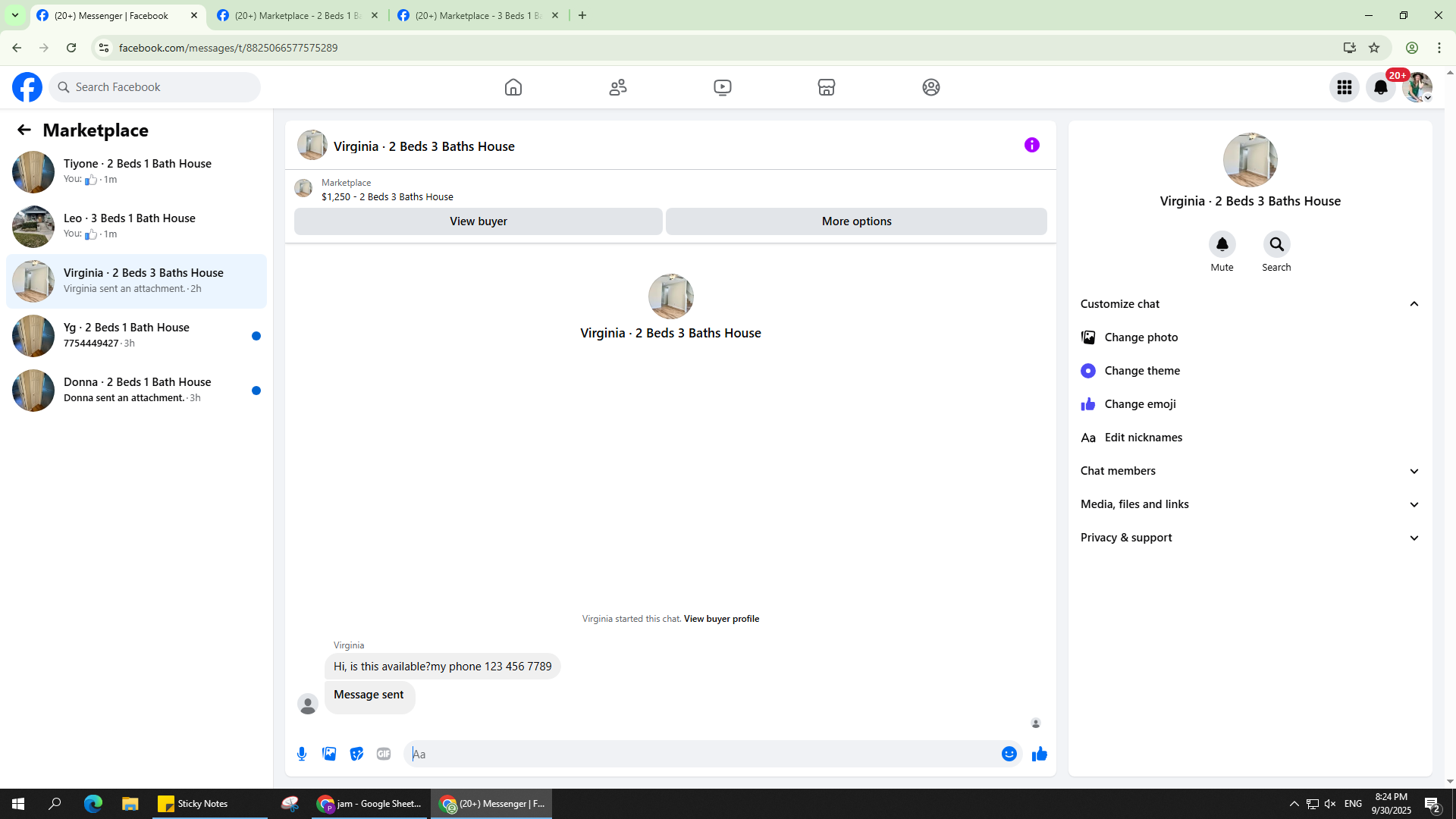Open the Yg 2 Beds 1 Bath conversation
Viewport: 1456px width, 819px height.
pos(136,335)
